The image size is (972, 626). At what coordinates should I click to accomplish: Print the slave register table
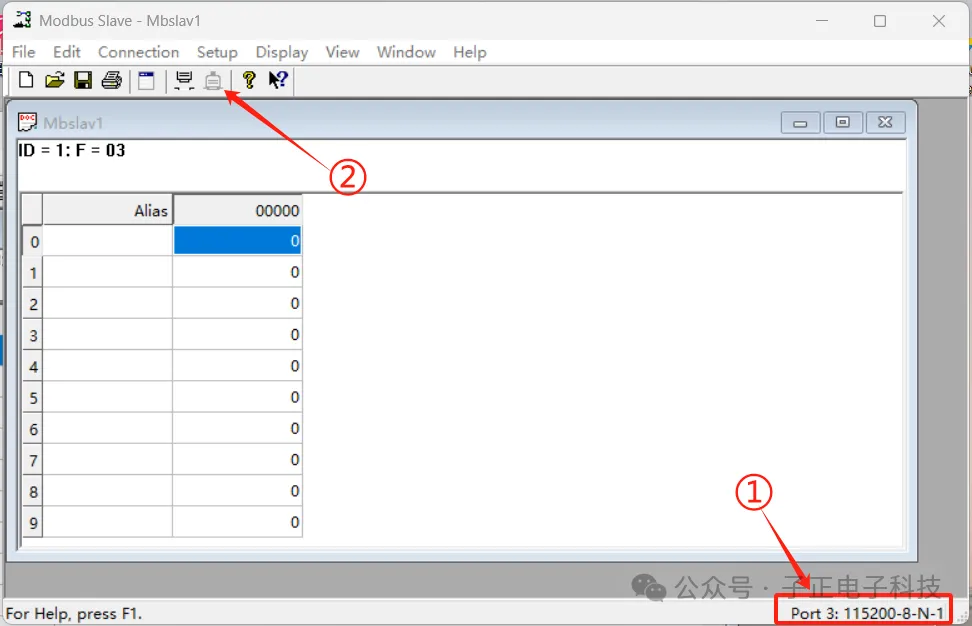[x=111, y=80]
